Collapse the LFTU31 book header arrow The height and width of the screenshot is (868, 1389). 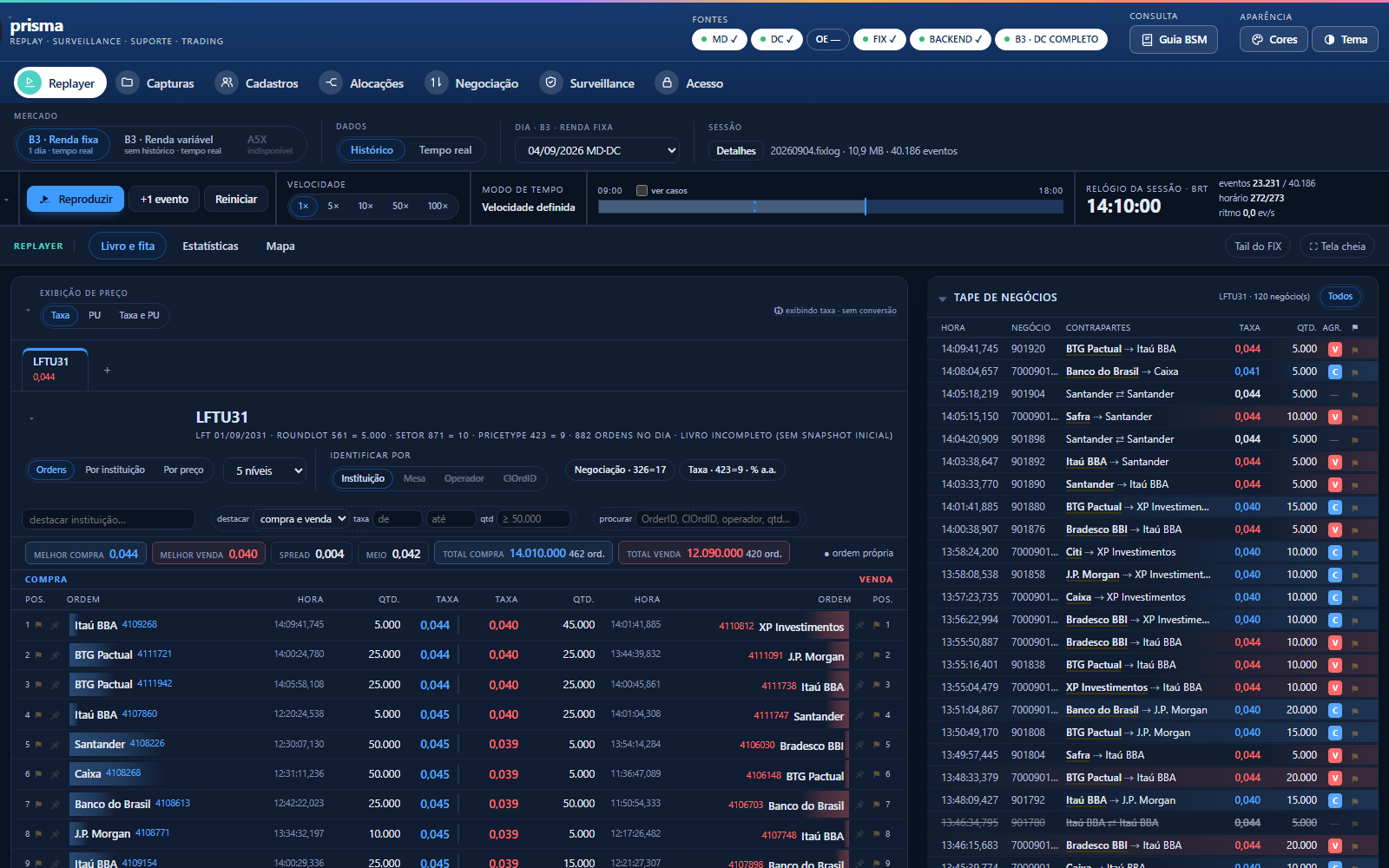tap(31, 418)
